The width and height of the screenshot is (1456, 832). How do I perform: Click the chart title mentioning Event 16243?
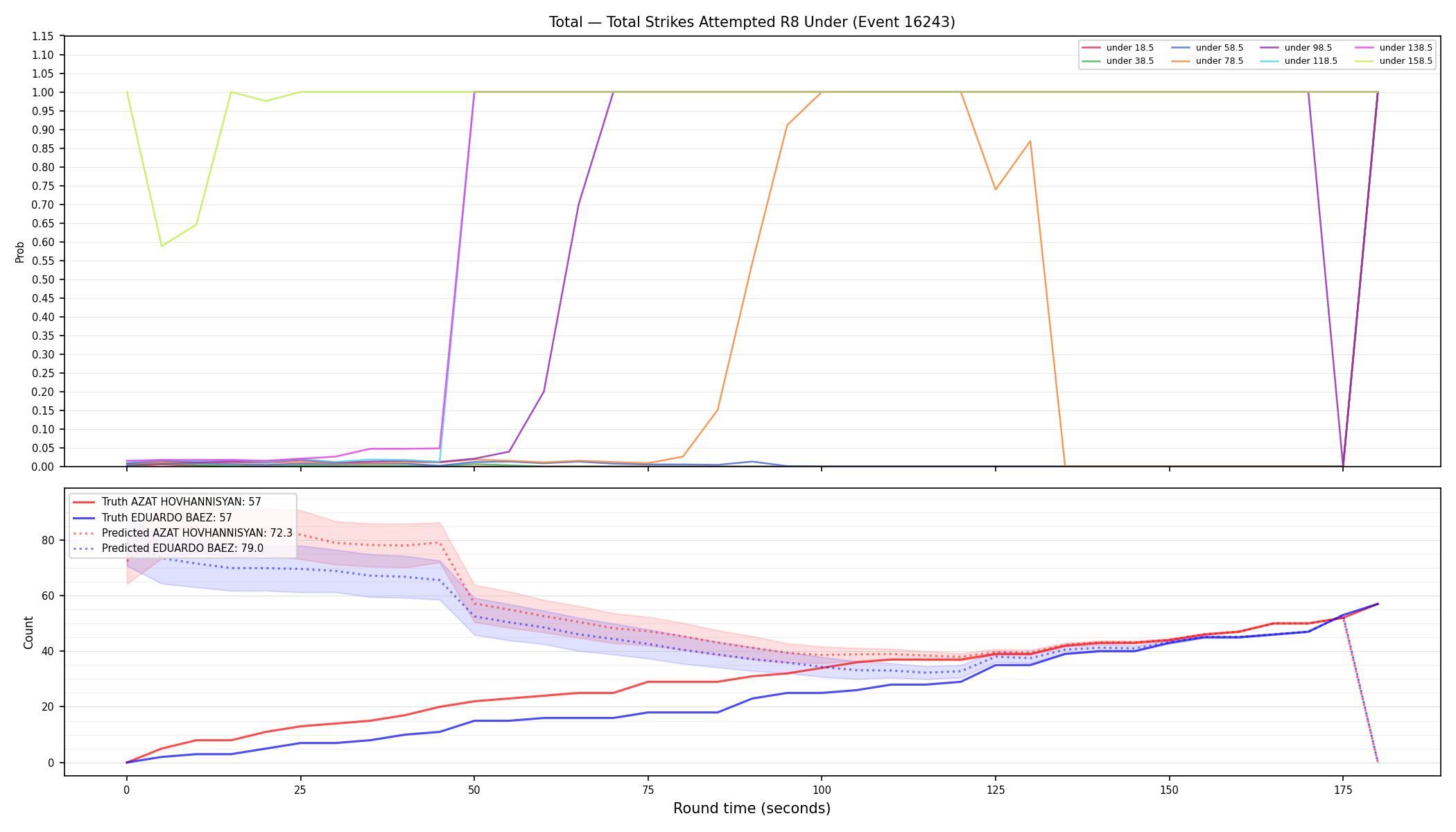[752, 22]
